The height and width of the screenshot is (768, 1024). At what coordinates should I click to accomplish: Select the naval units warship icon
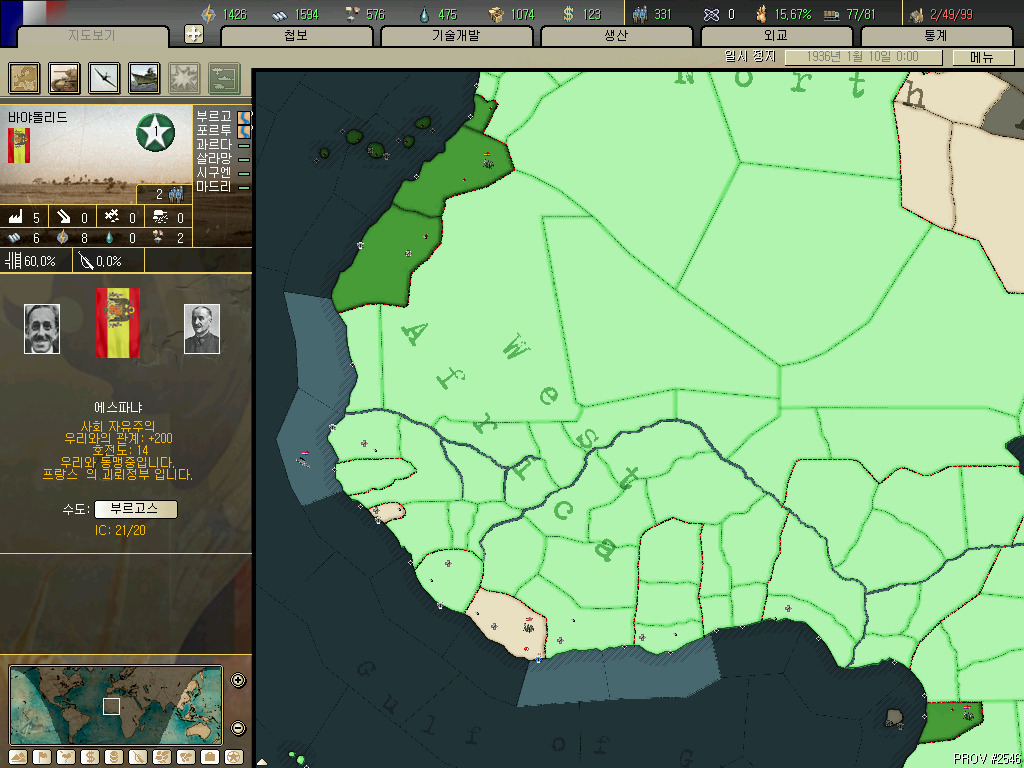click(144, 78)
